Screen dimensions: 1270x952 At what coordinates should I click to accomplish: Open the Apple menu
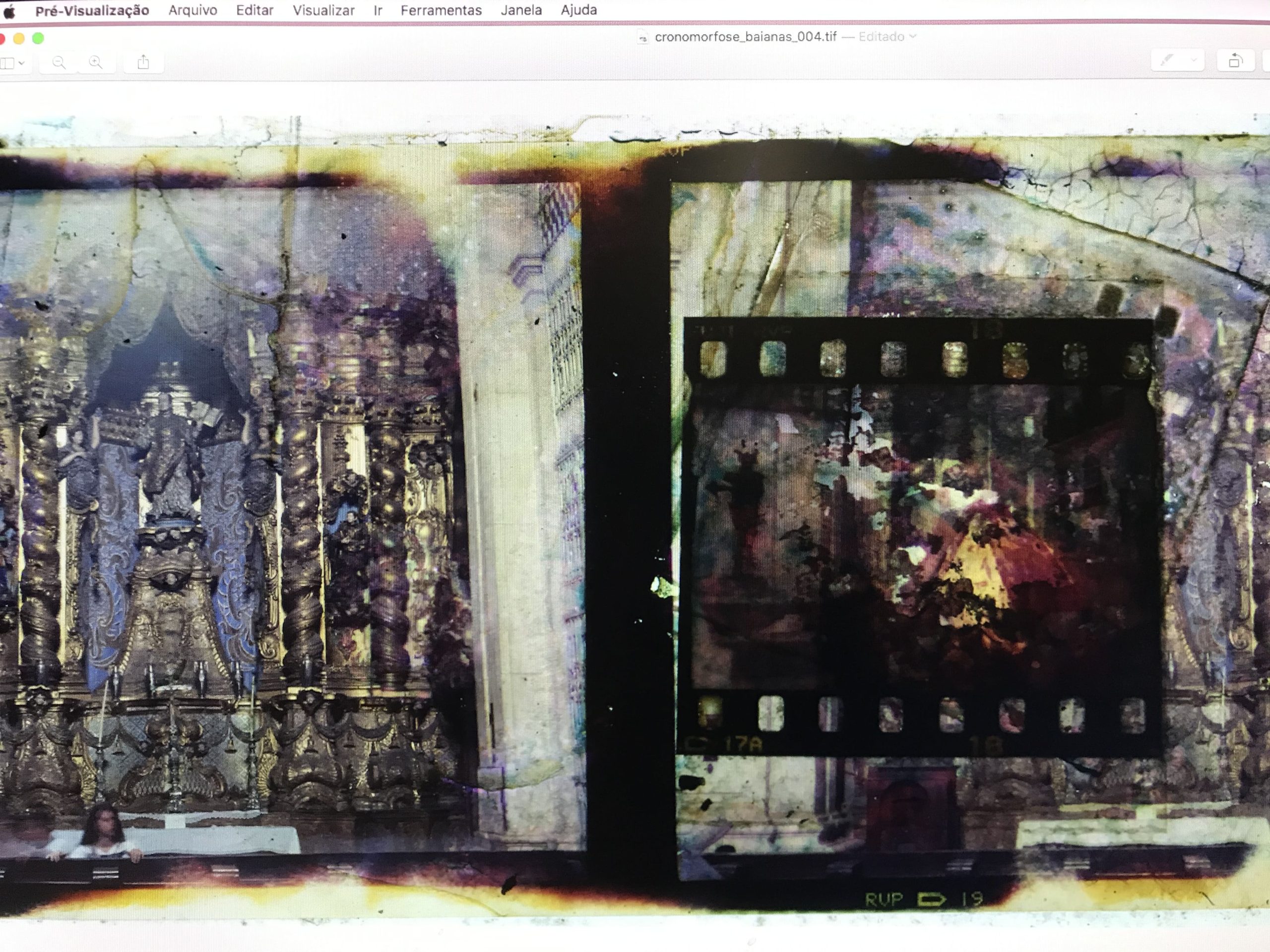click(8, 11)
